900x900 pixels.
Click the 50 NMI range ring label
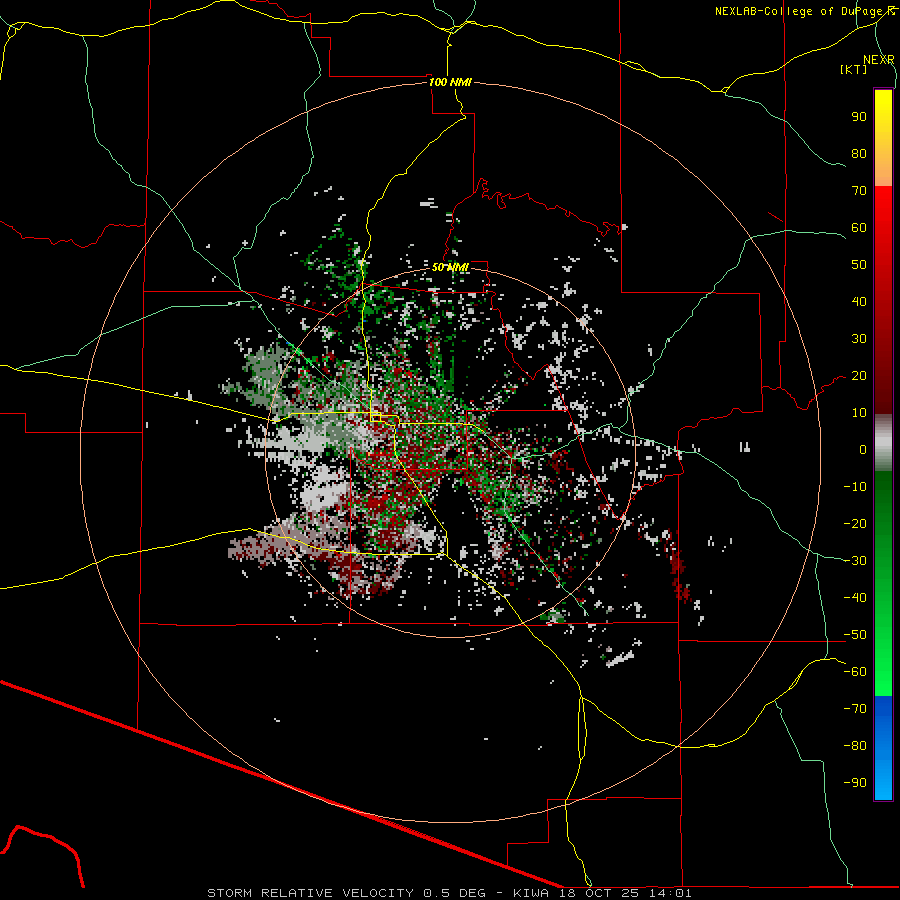450,267
